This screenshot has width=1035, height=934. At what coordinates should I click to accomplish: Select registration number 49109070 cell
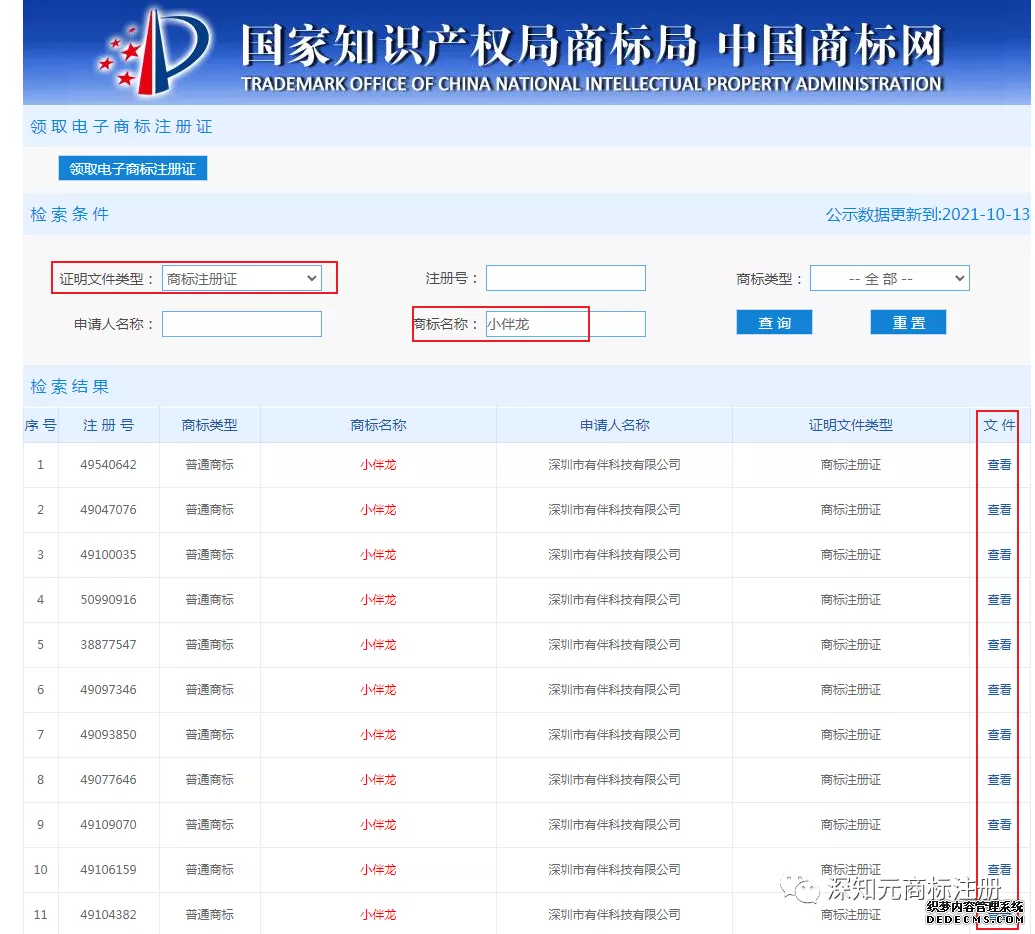(x=108, y=824)
